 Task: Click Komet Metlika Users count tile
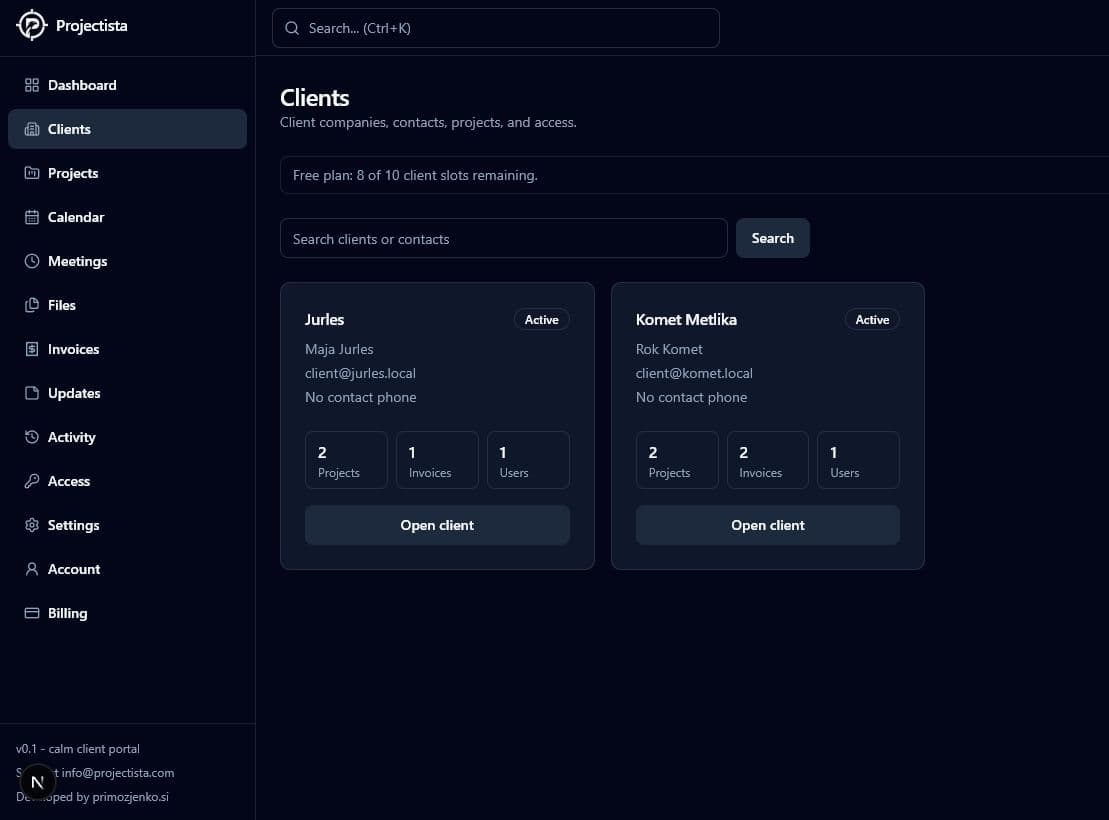click(x=859, y=460)
